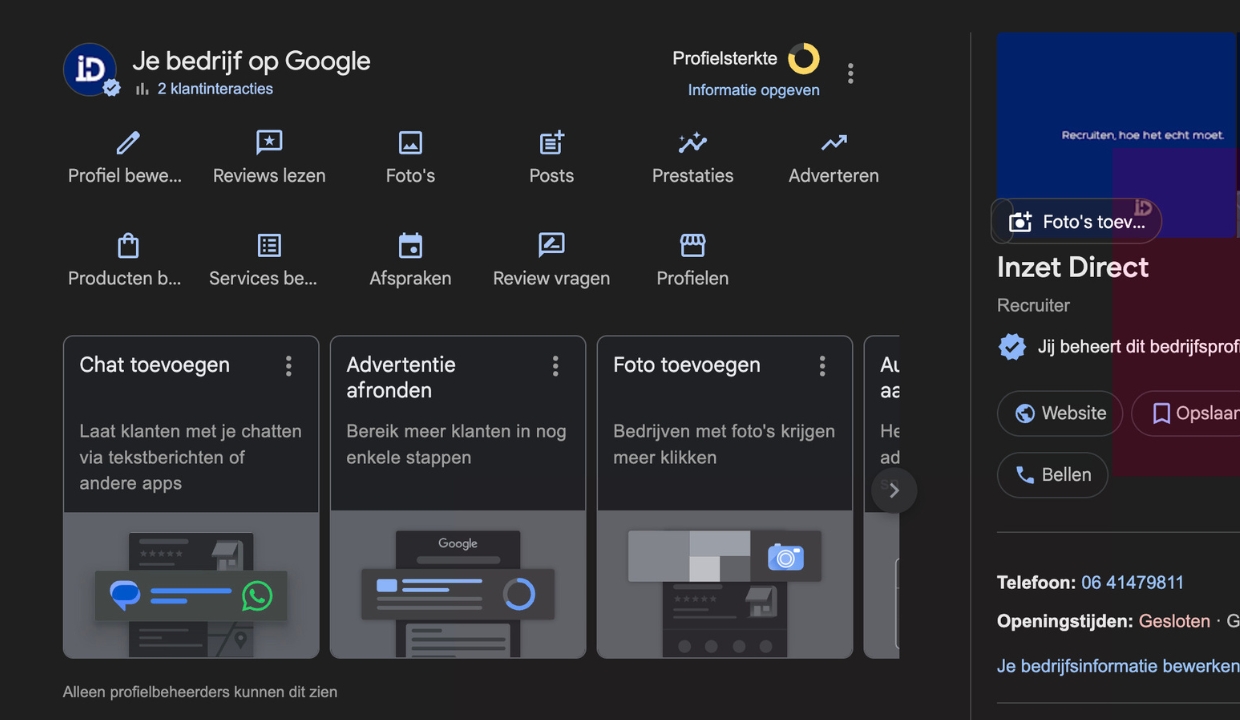Click the Informatie opgeven link

753,90
